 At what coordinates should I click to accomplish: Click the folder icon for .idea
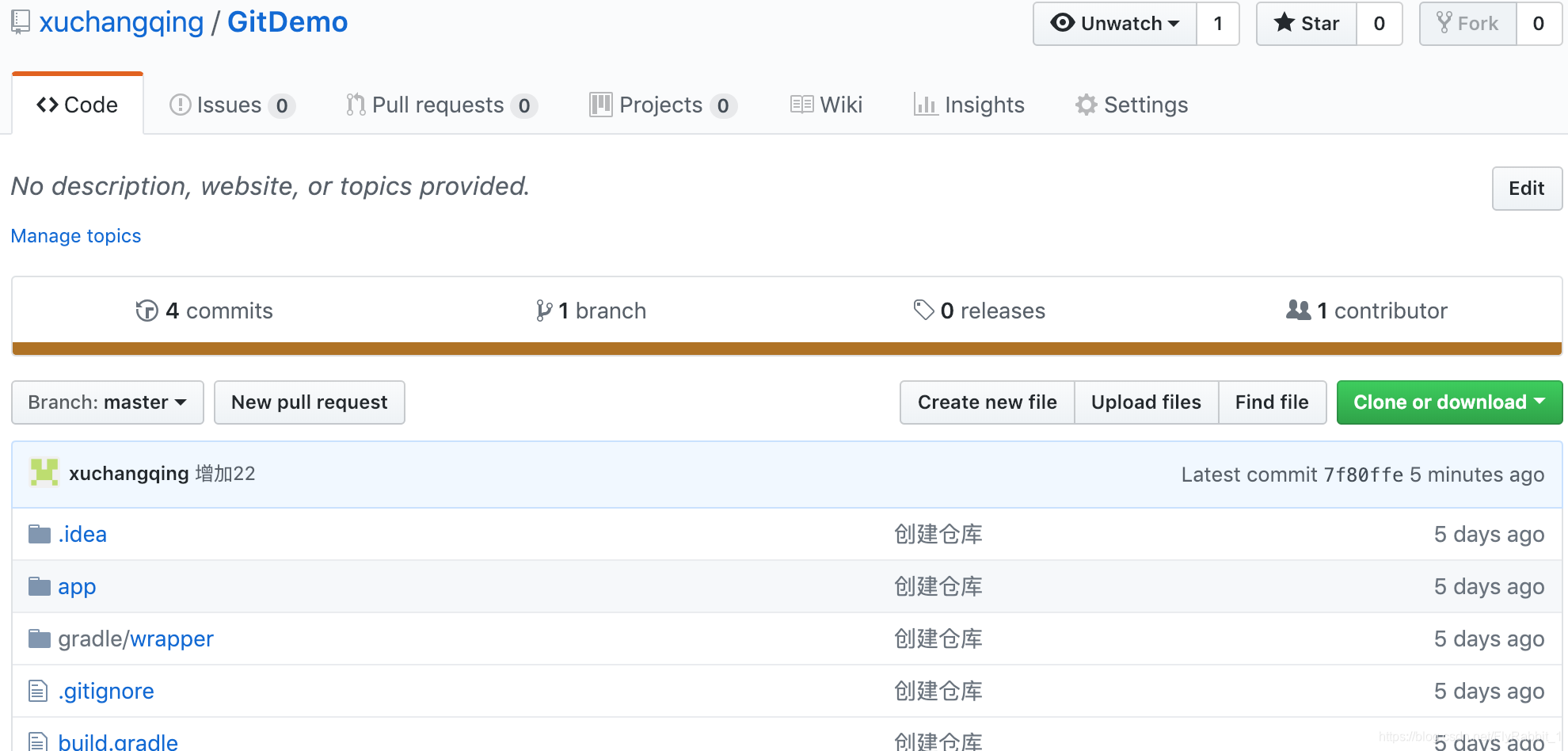(x=40, y=534)
